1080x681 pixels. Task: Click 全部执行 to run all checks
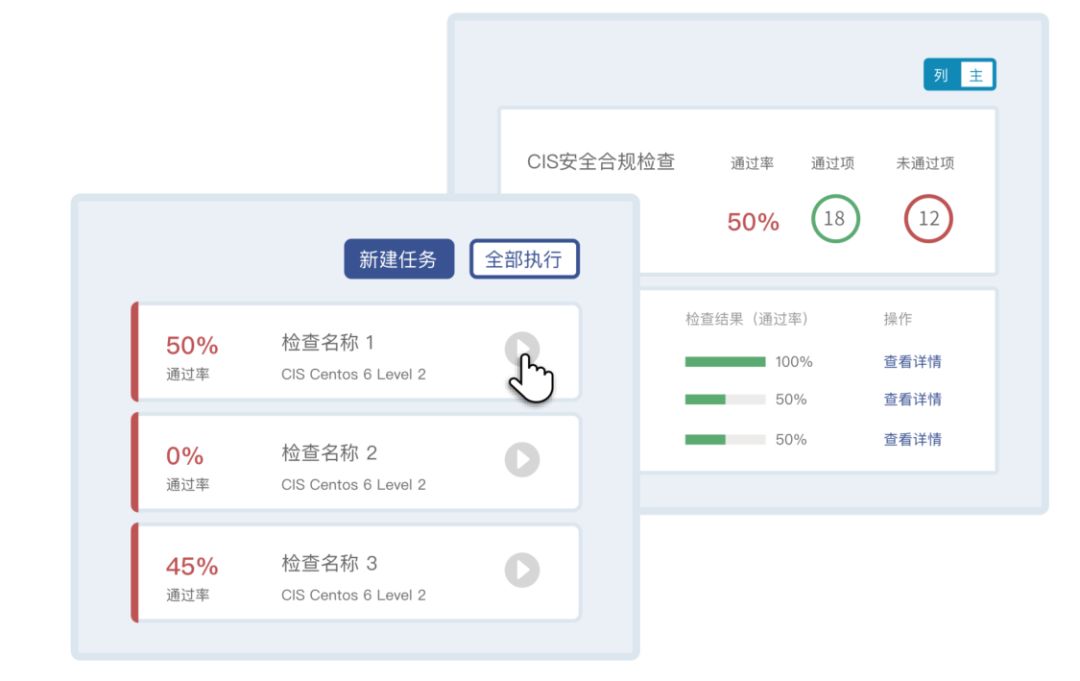point(524,258)
